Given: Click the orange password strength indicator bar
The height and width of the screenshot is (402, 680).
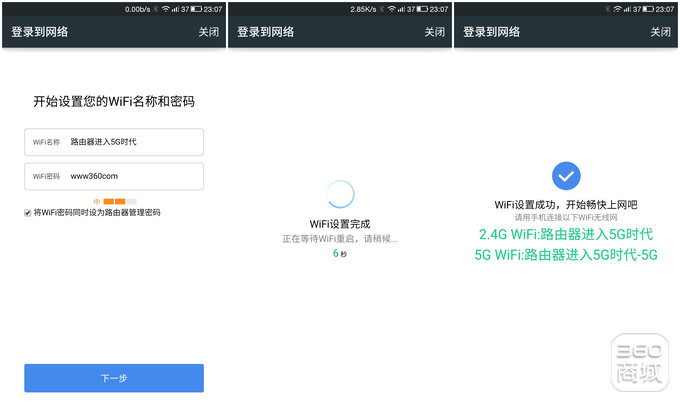Looking at the screenshot, I should point(115,201).
